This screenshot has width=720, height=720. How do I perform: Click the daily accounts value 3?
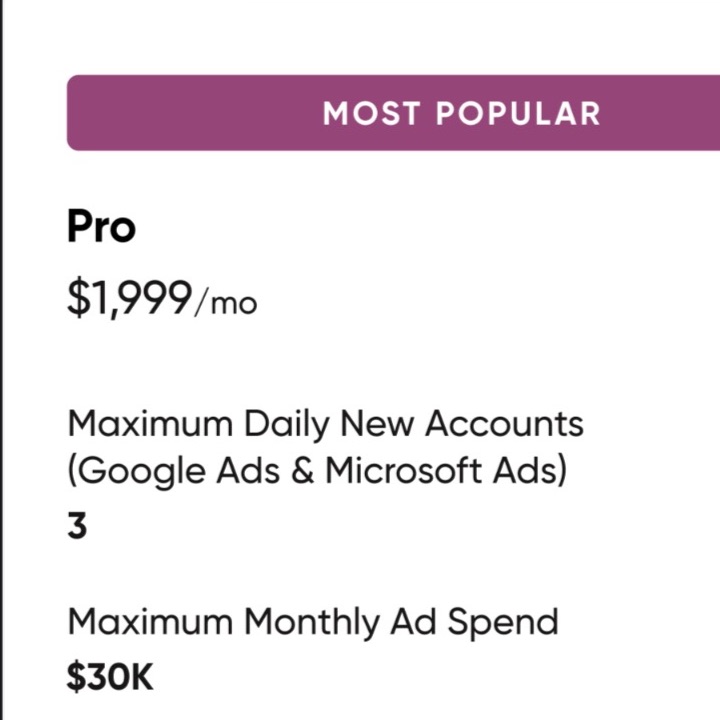coord(77,527)
